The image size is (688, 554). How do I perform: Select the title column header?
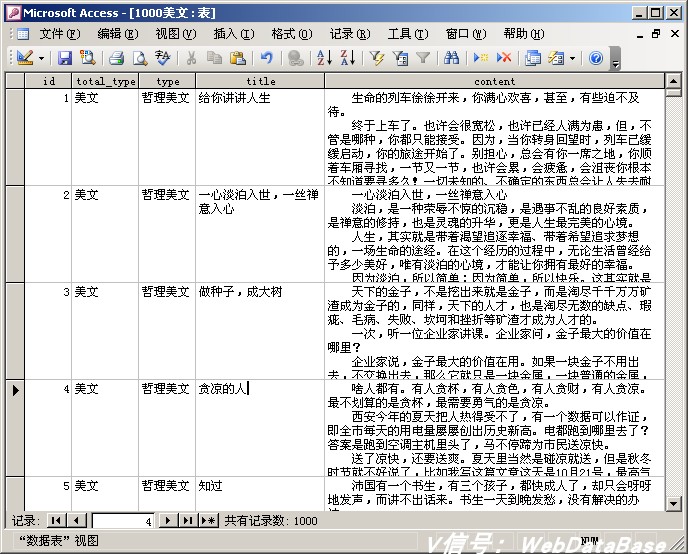pos(261,81)
